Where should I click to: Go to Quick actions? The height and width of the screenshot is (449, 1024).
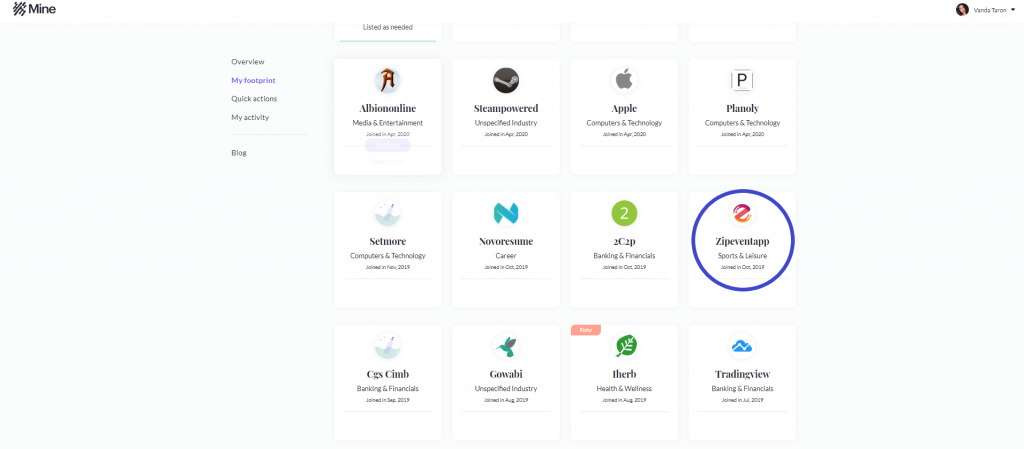tap(254, 99)
